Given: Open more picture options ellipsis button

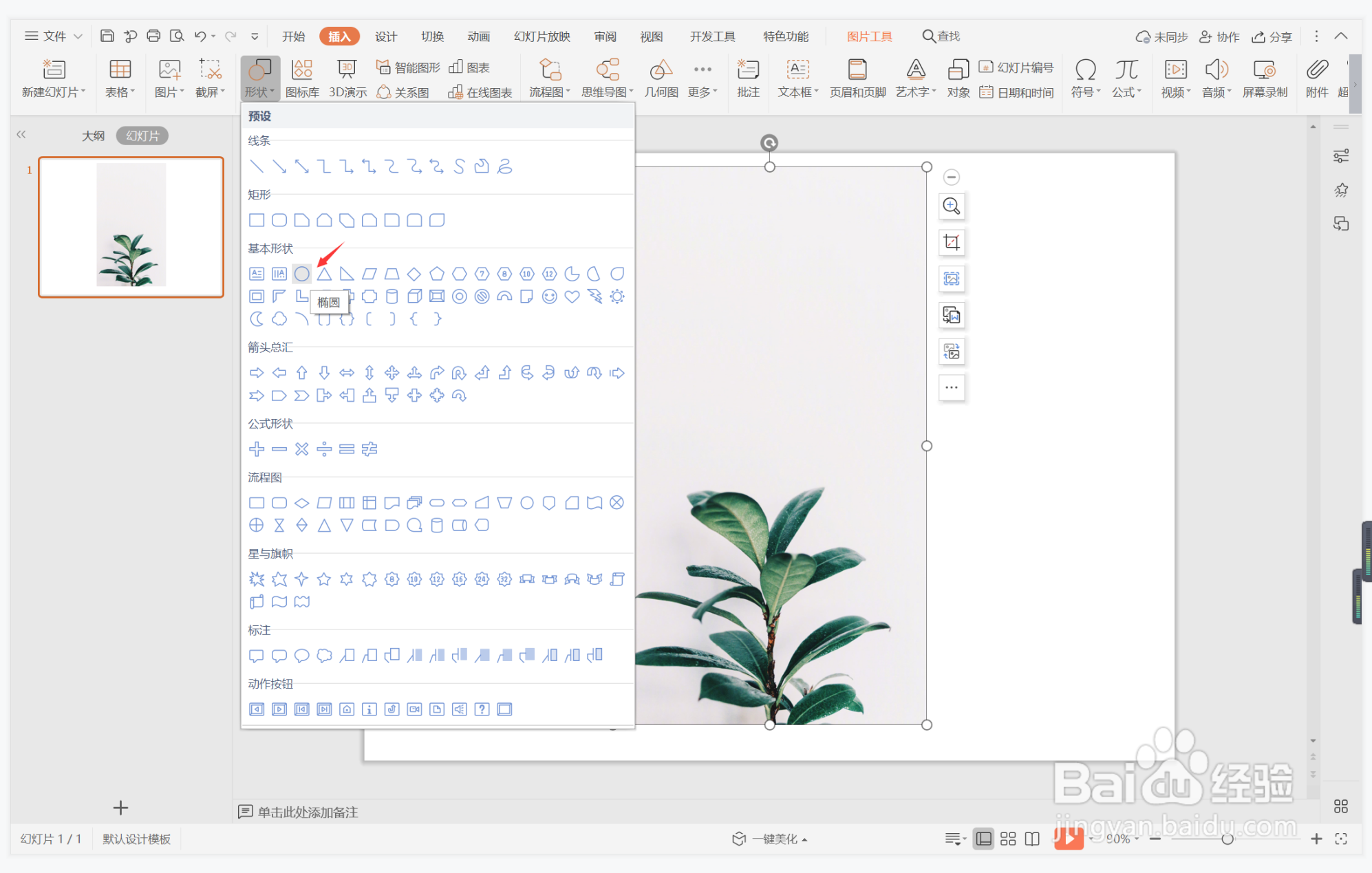Looking at the screenshot, I should 952,387.
